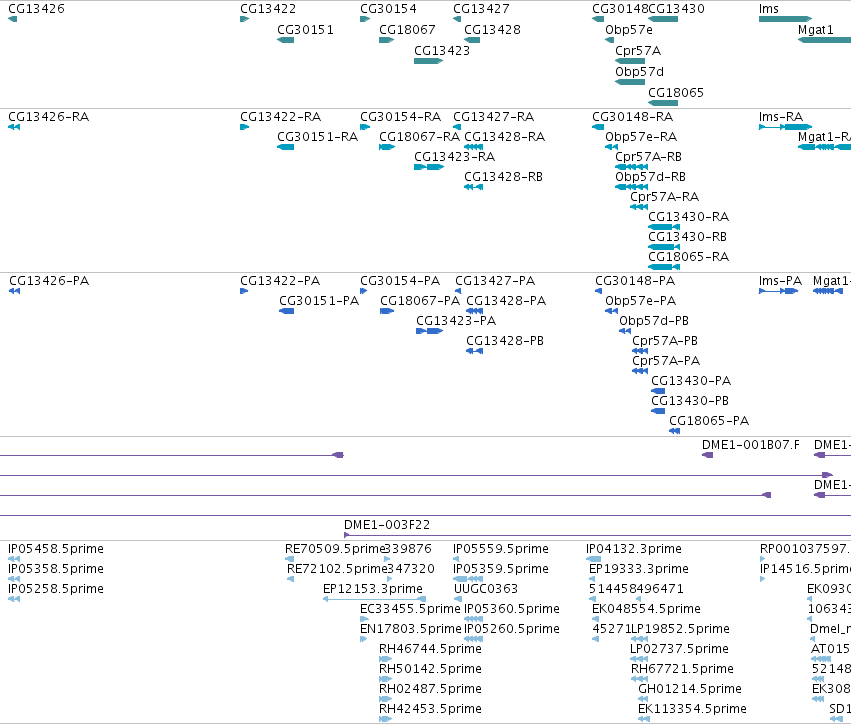
Task: Select the EC33455.5prime EST label
Action: click(410, 609)
